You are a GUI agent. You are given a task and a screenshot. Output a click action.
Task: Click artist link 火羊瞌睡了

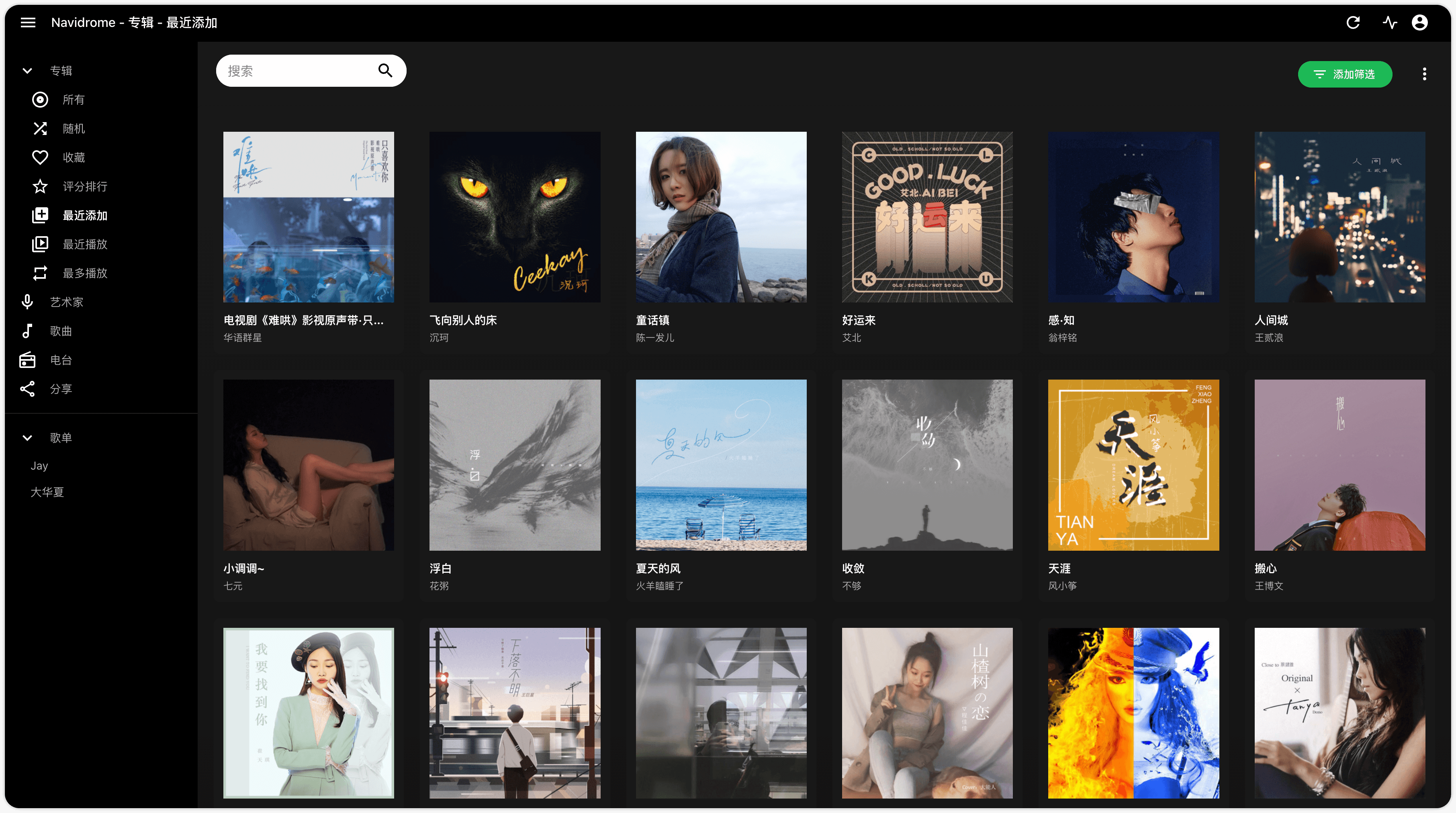[x=659, y=586]
